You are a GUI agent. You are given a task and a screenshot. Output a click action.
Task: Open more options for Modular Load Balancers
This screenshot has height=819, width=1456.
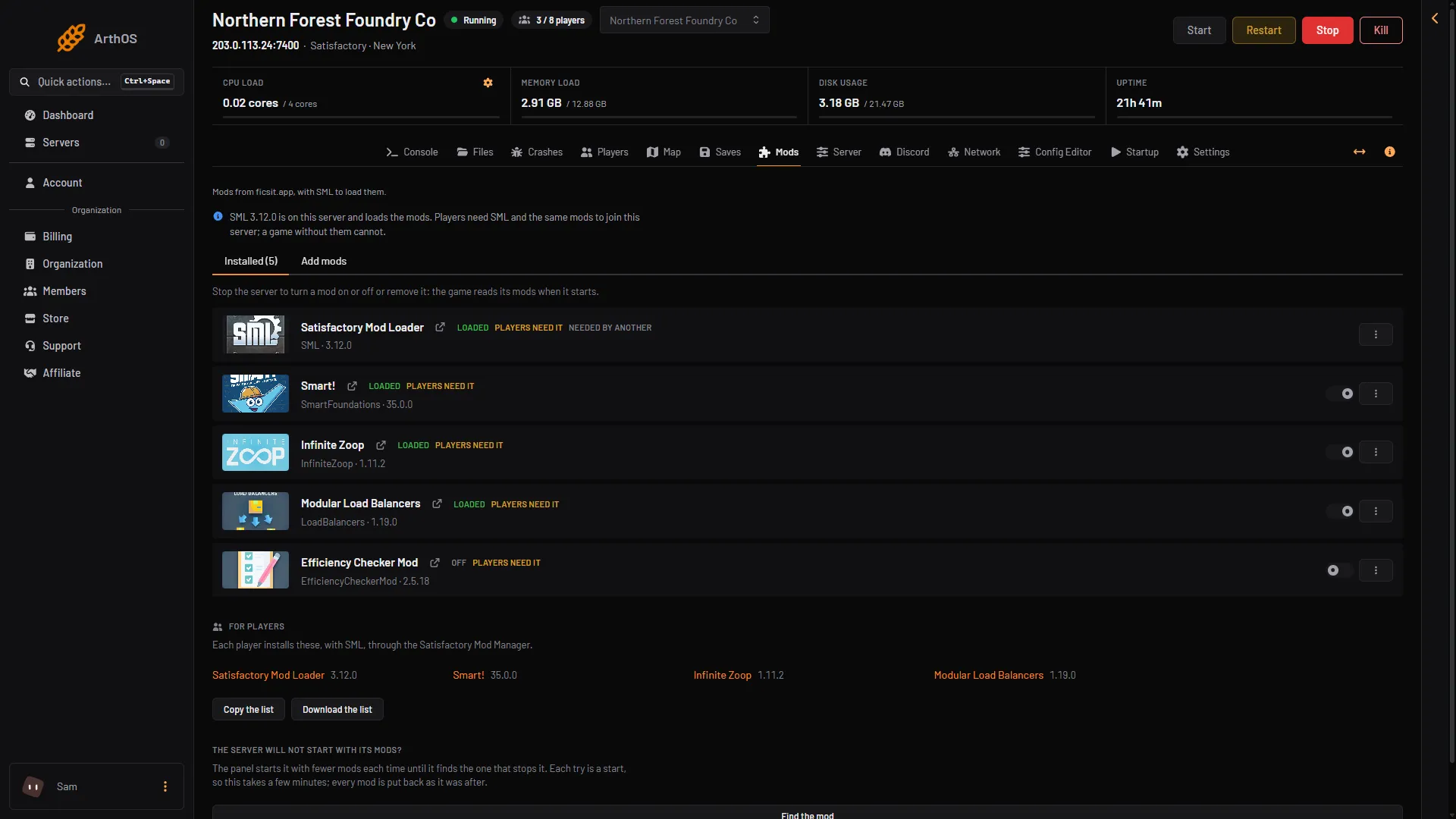(x=1376, y=511)
